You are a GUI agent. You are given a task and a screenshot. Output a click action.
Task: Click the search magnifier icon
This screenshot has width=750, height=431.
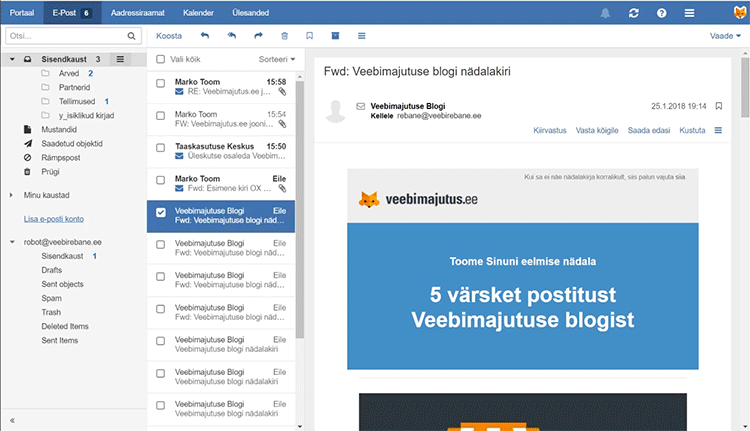[x=131, y=35]
